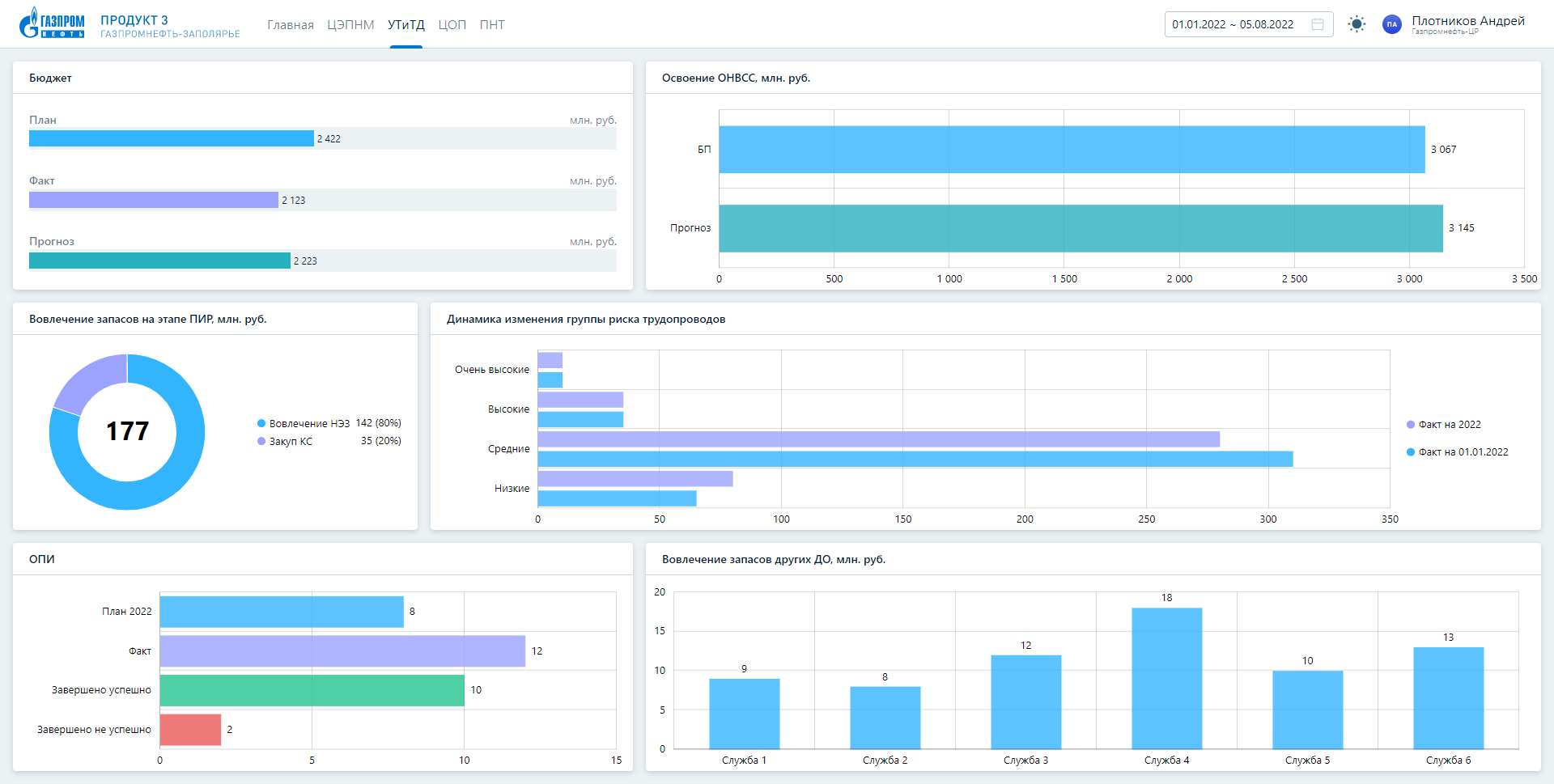Click the Служба 4 column bar
Screen dimensions: 1554x784
coord(1166,678)
